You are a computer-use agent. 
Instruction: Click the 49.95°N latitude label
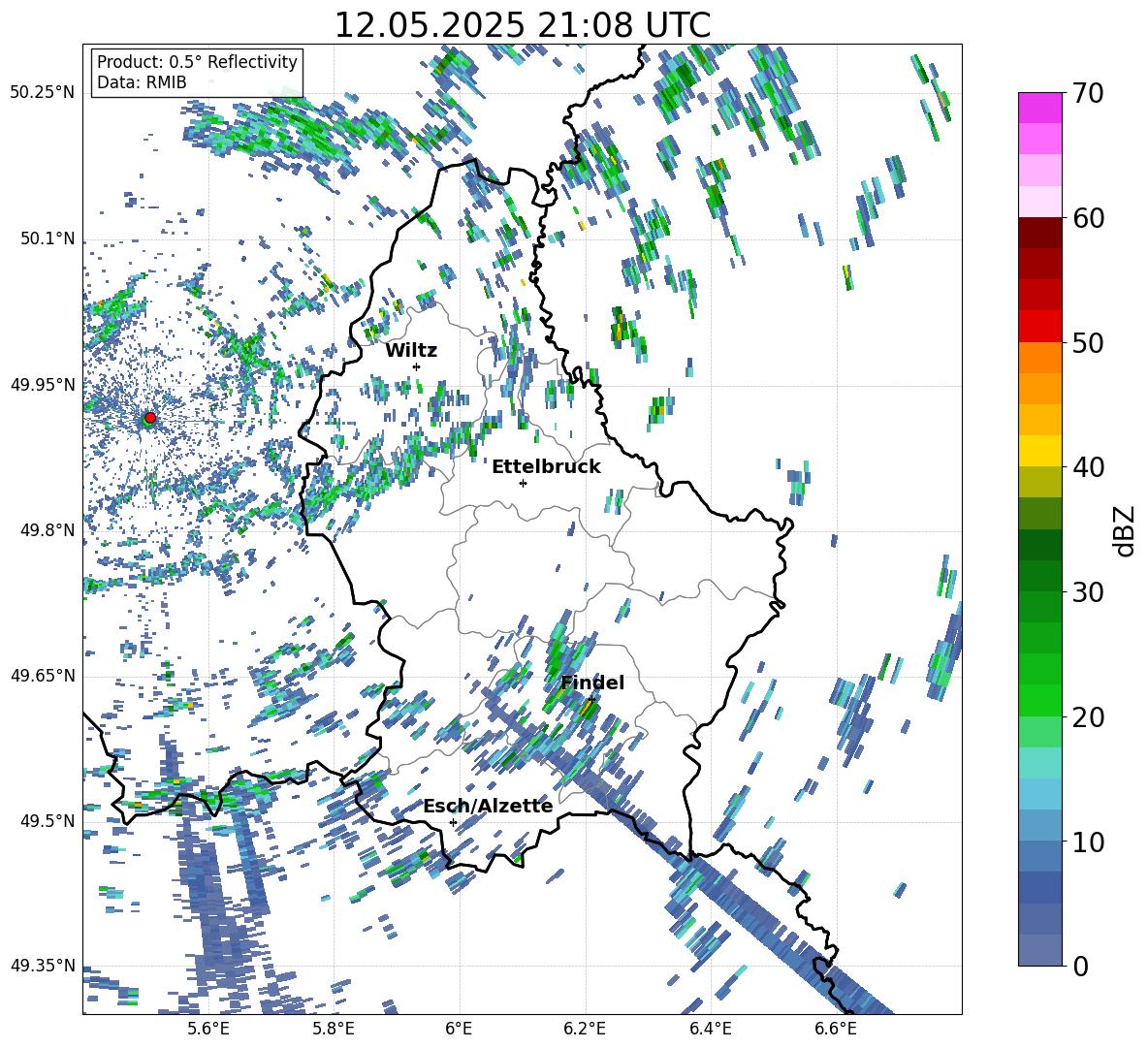(43, 385)
